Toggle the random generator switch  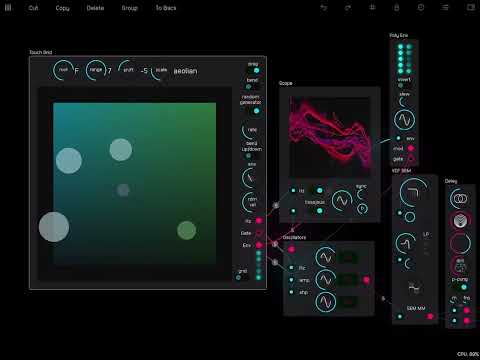(256, 111)
